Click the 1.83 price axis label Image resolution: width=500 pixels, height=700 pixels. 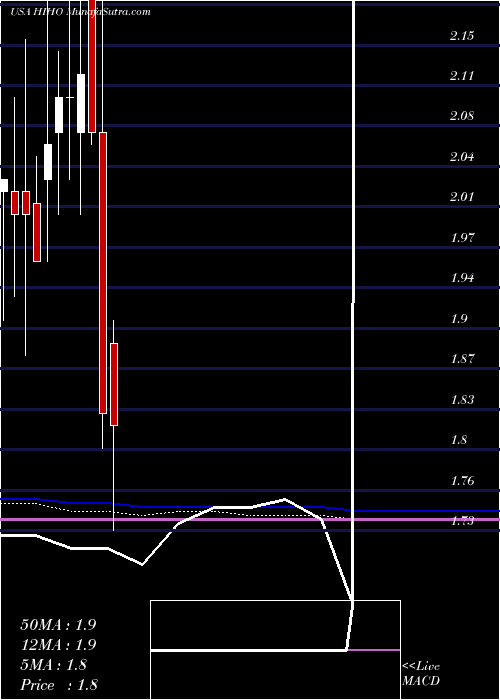pos(462,400)
